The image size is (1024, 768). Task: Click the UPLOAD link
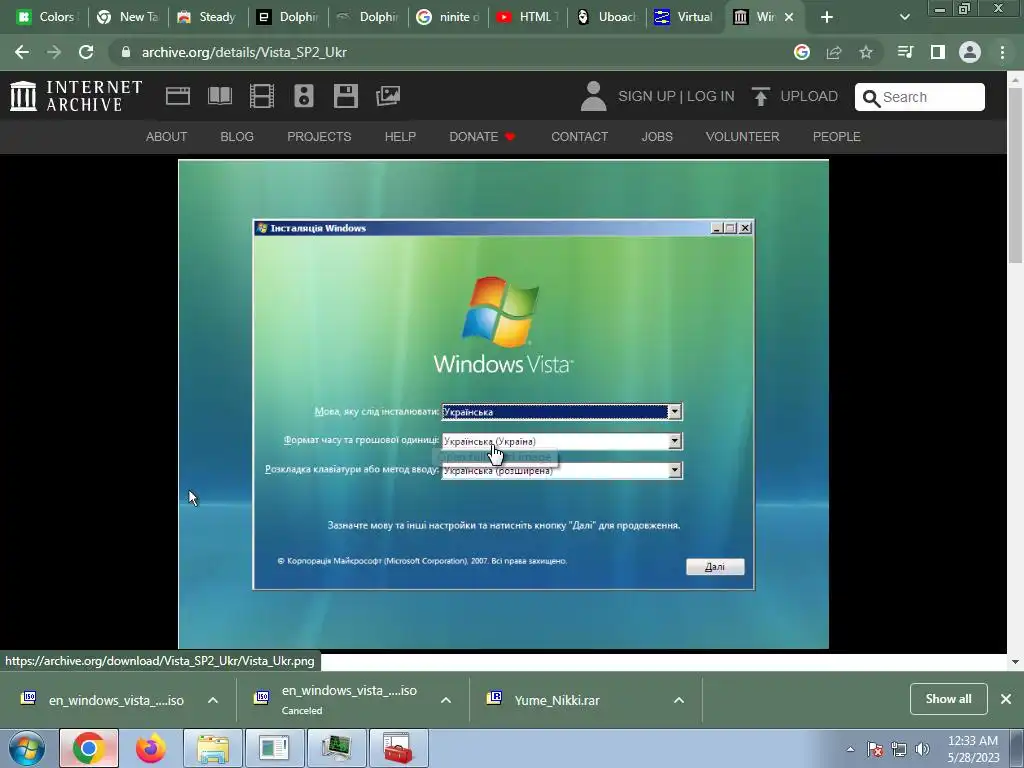point(809,96)
